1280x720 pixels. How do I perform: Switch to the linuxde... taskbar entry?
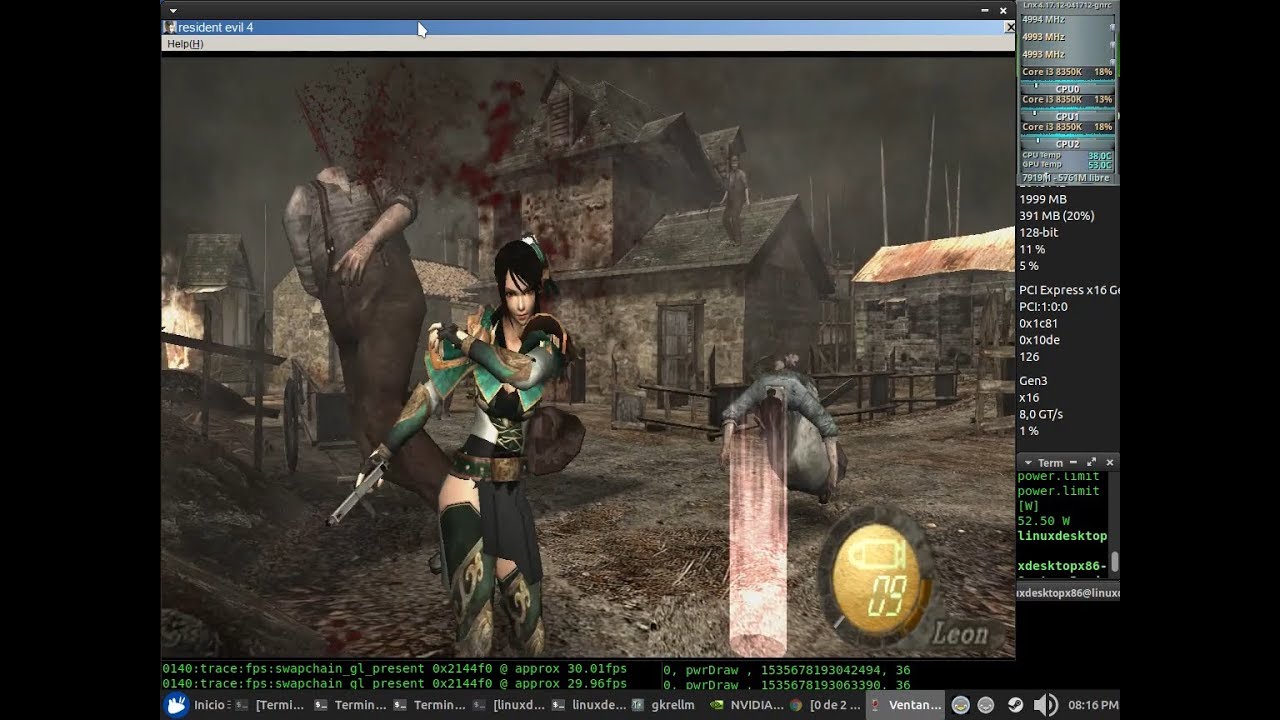[x=587, y=705]
